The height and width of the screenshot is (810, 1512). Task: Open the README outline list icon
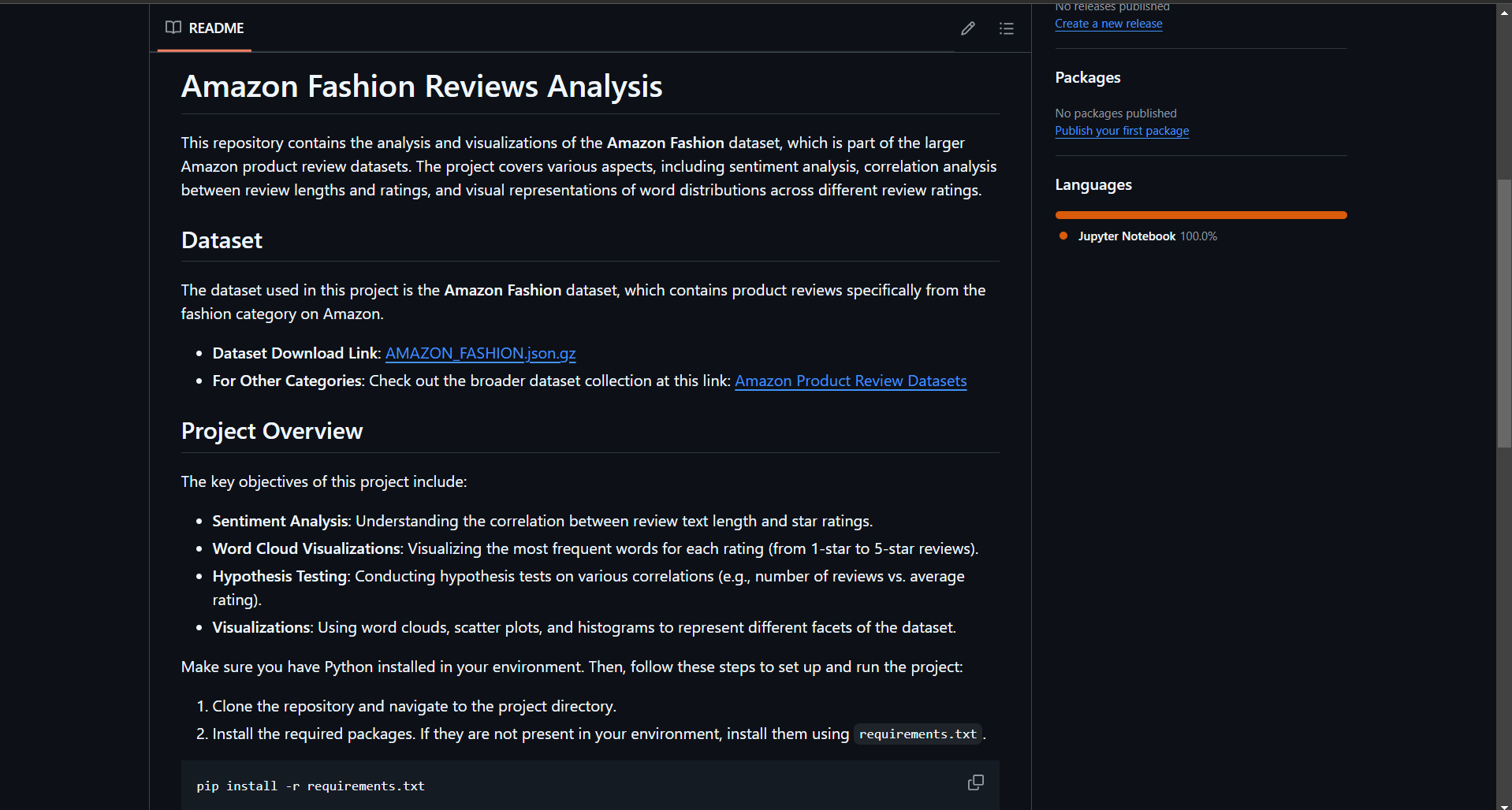pyautogui.click(x=1006, y=28)
